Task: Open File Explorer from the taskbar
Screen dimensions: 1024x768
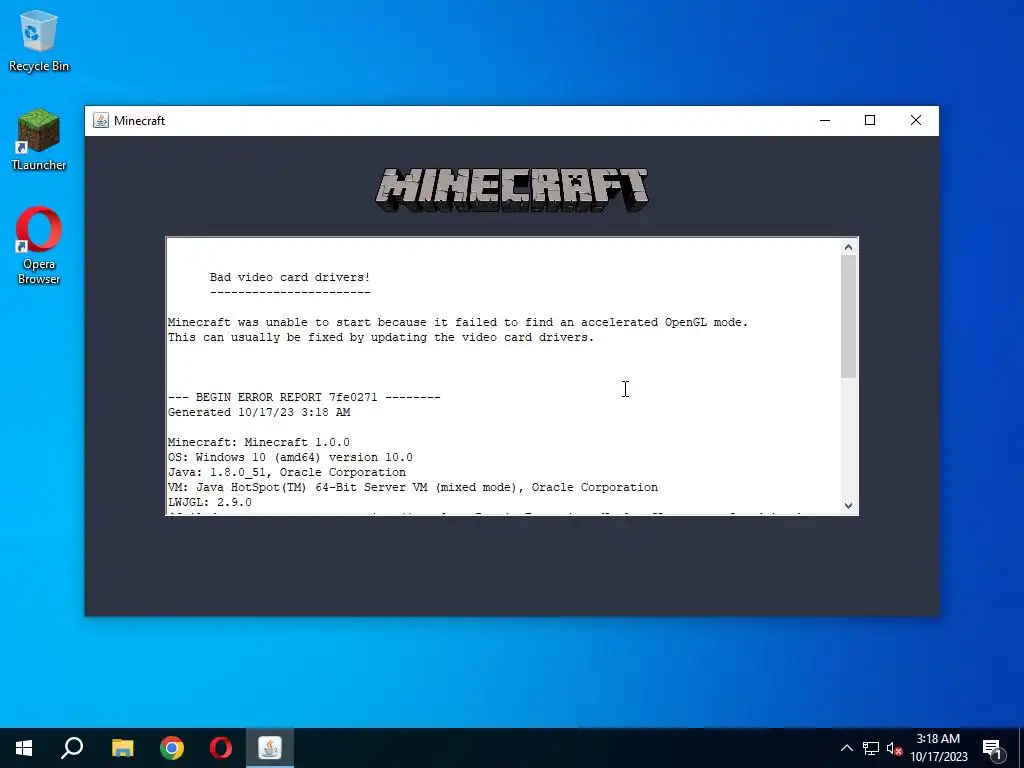Action: pyautogui.click(x=122, y=748)
